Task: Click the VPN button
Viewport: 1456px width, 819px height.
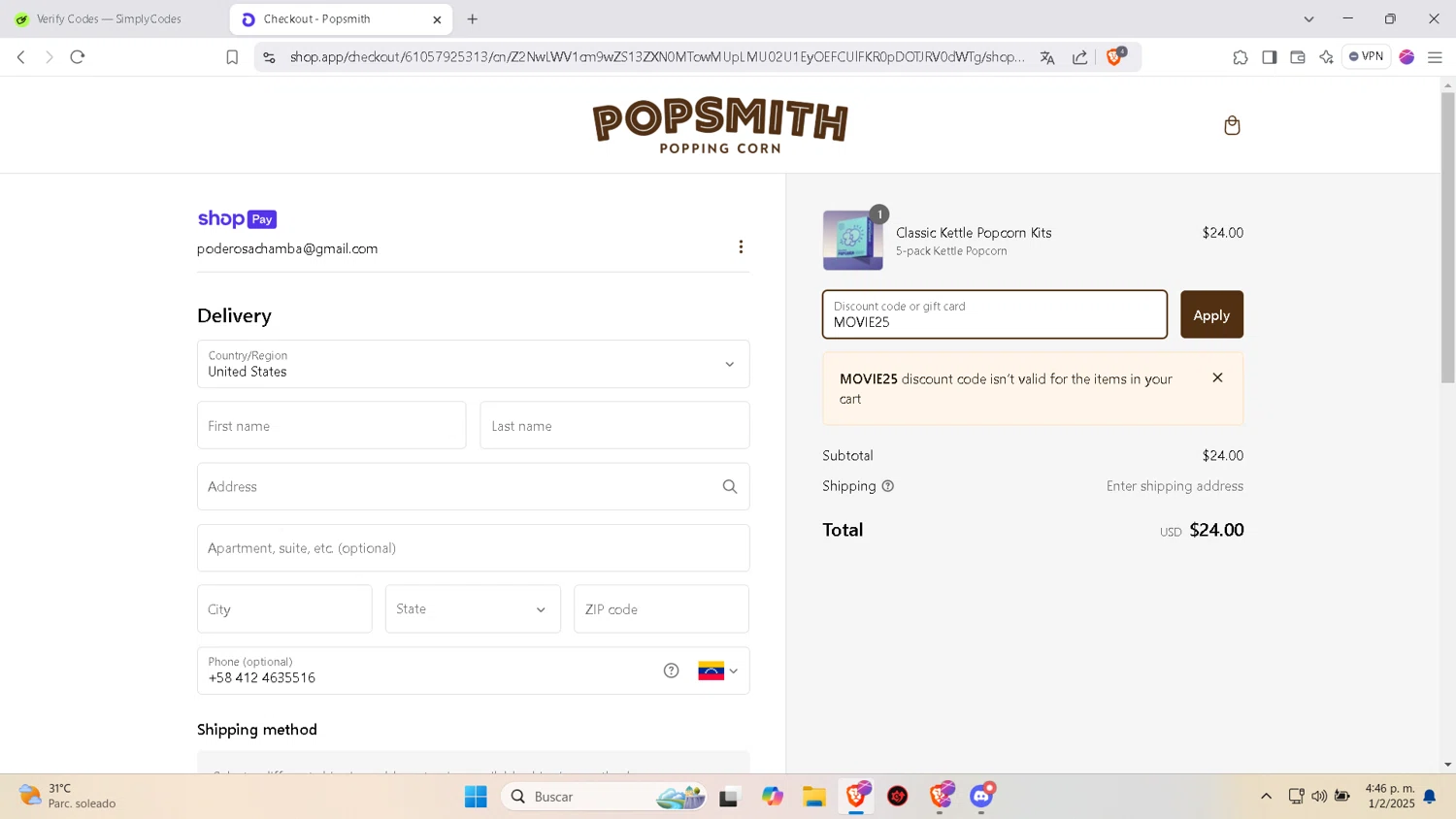Action: 1366,56
